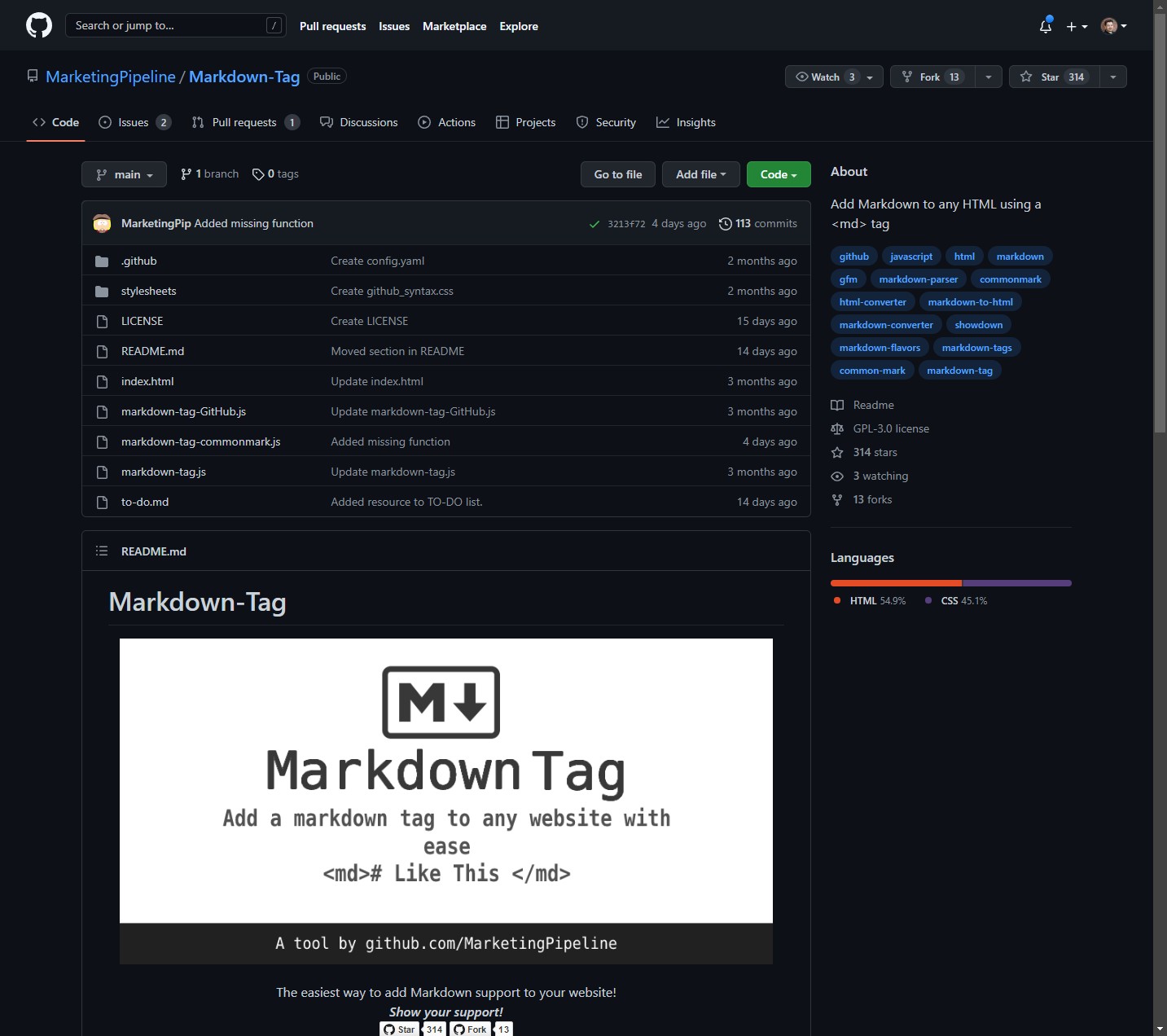The image size is (1167, 1036).
Task: Click the GitHub Octocat home logo
Action: [39, 25]
